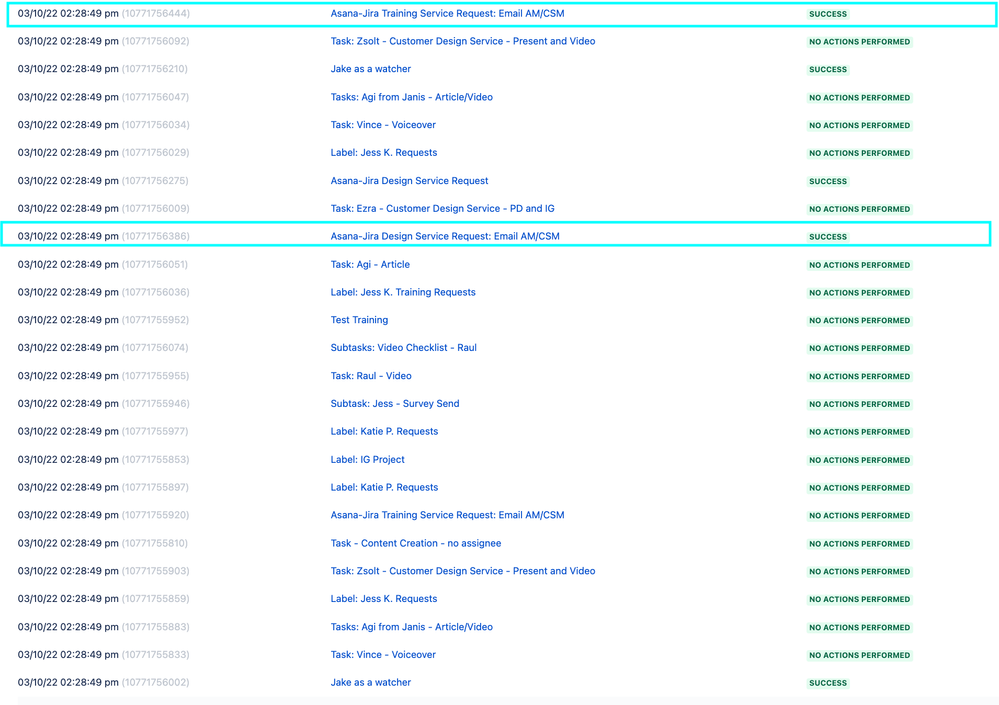Click NO ACTIONS PERFORMED badge on Task: Ezra row
Viewport: 999px width, 705px height.
[859, 209]
